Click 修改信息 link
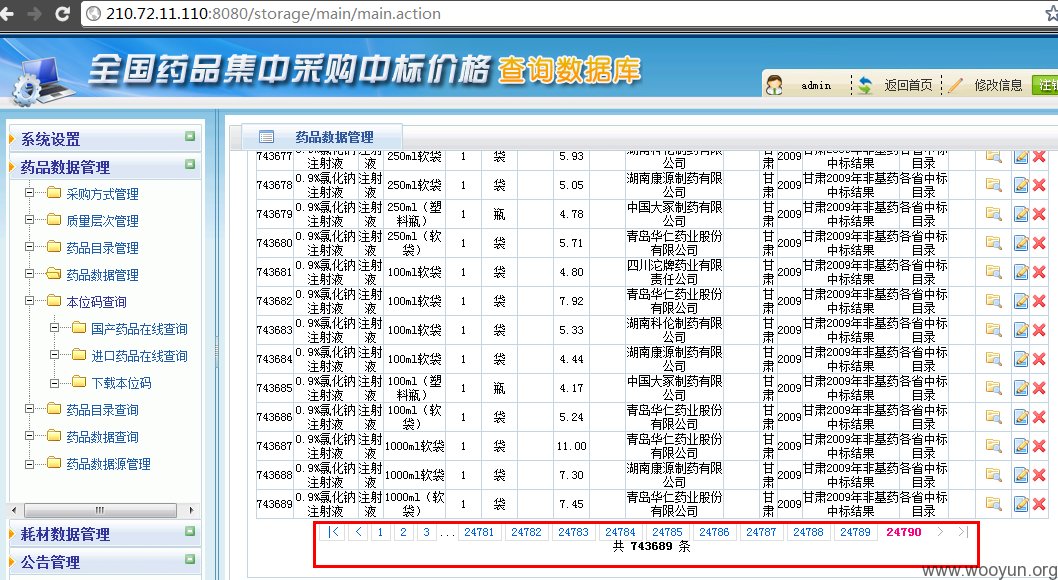 pos(999,86)
